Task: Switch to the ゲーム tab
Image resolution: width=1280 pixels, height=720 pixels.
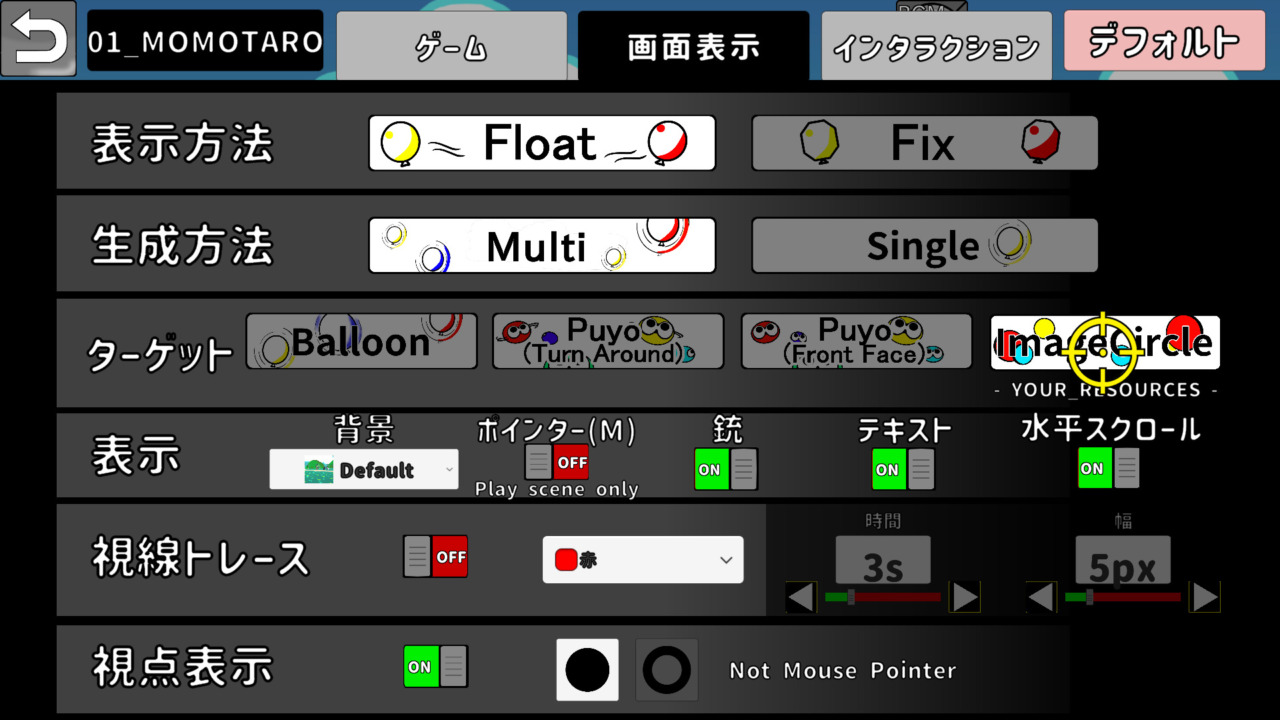Action: point(451,46)
